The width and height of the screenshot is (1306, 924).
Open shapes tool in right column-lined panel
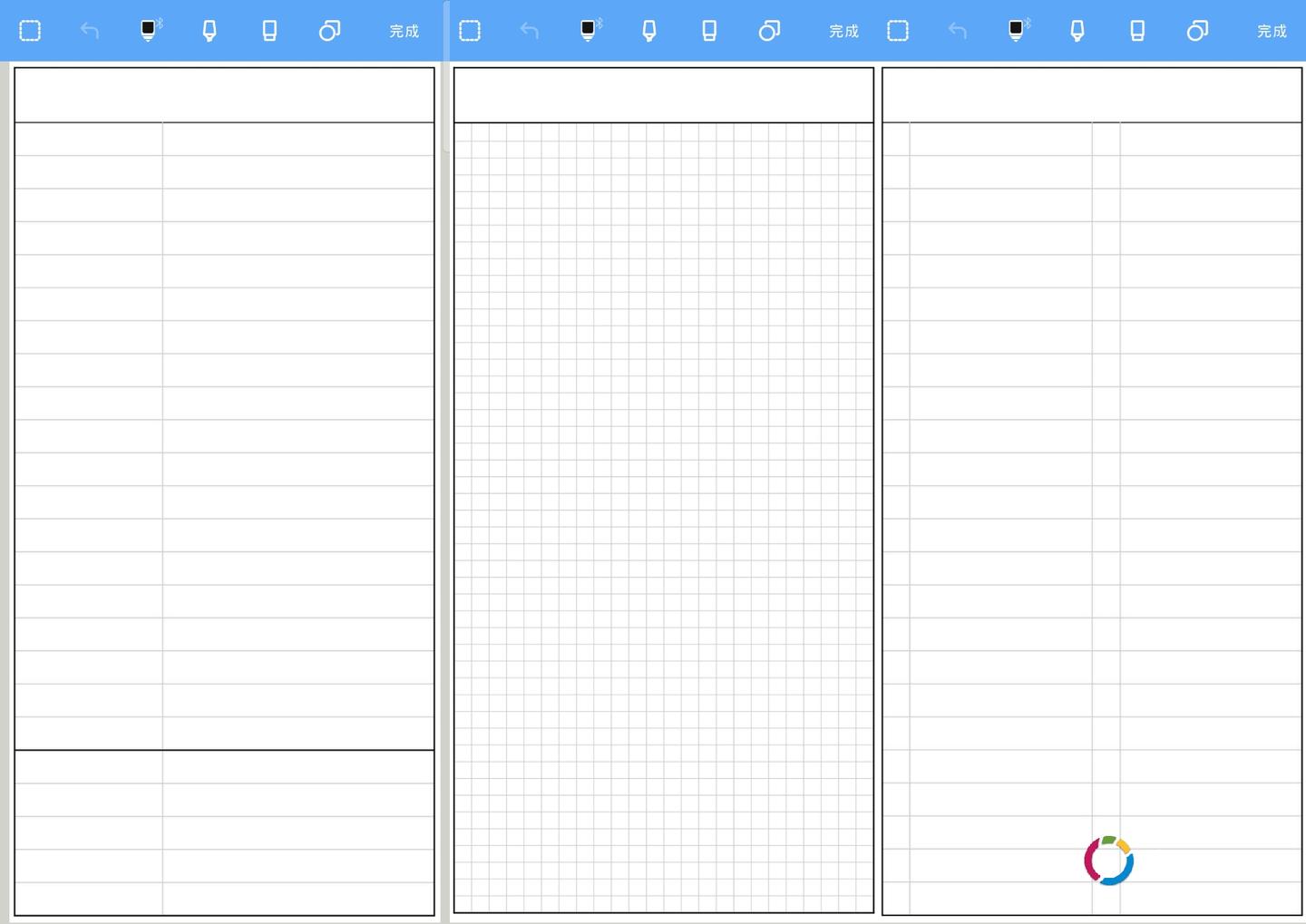(x=1197, y=31)
